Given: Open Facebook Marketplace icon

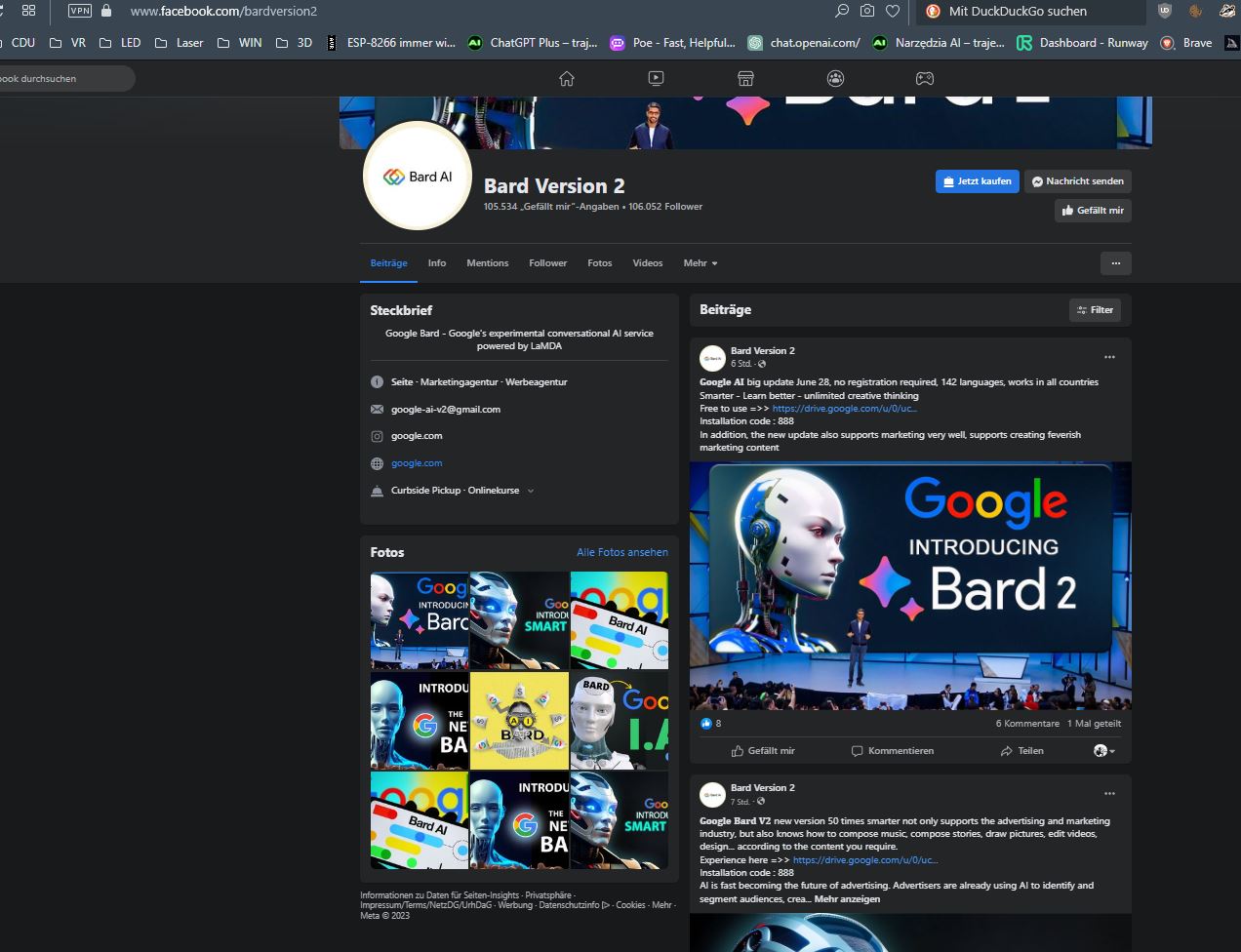Looking at the screenshot, I should click(745, 78).
